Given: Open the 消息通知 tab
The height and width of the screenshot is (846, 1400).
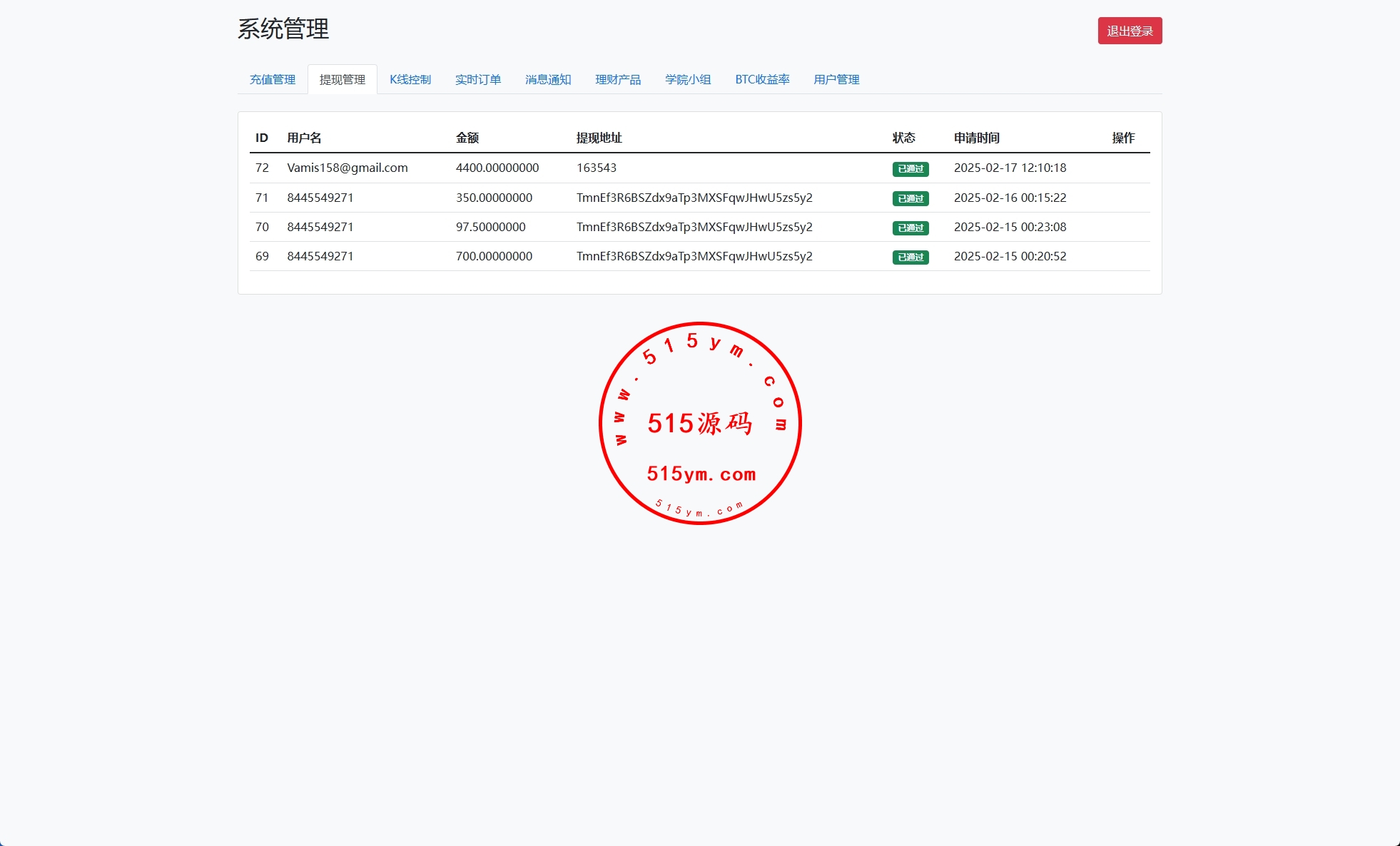Looking at the screenshot, I should click(x=547, y=79).
